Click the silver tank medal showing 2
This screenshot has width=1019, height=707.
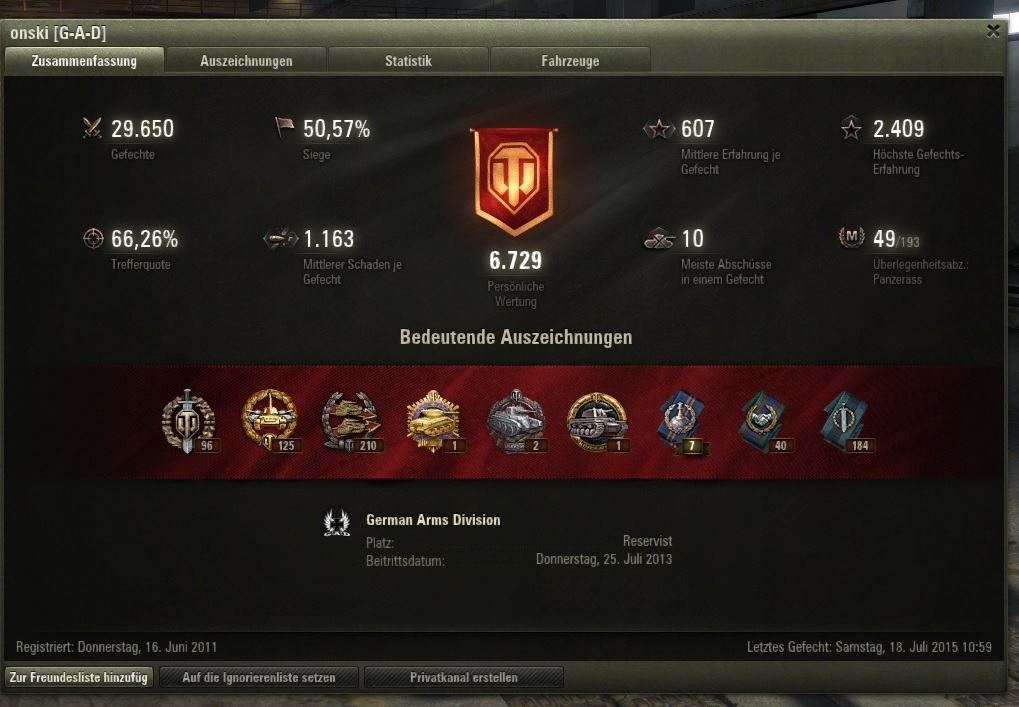point(516,421)
